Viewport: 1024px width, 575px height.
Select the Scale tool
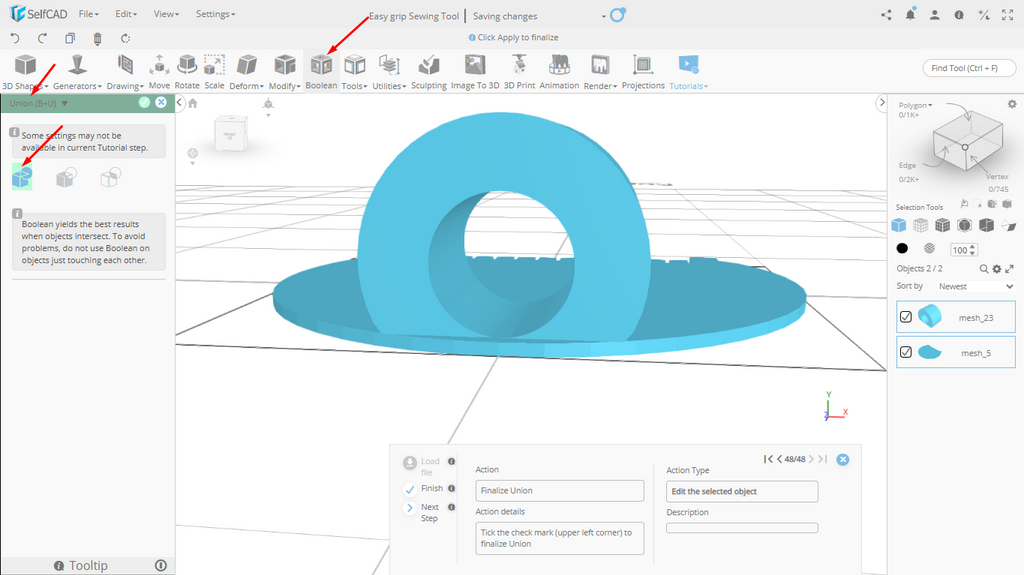click(x=214, y=71)
